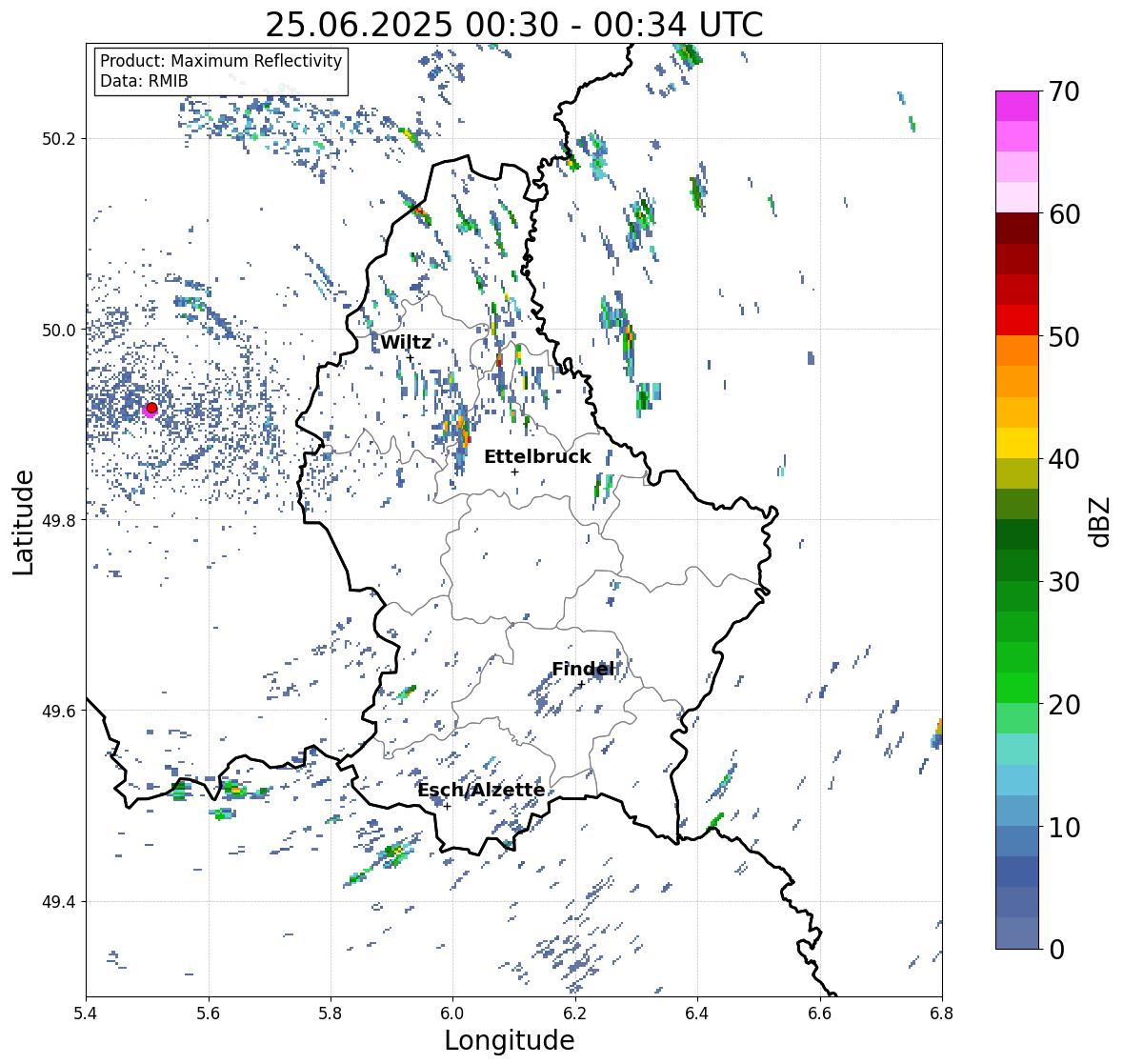Click the magenta swatch near 70 dBZ
Image resolution: width=1123 pixels, height=1064 pixels.
1017,106
